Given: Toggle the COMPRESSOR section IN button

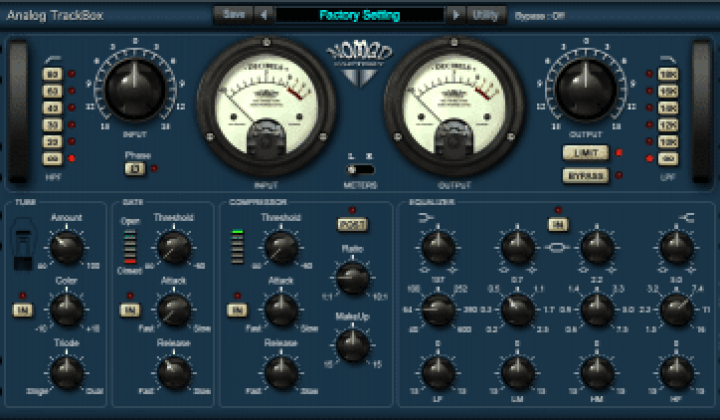Looking at the screenshot, I should click(237, 310).
